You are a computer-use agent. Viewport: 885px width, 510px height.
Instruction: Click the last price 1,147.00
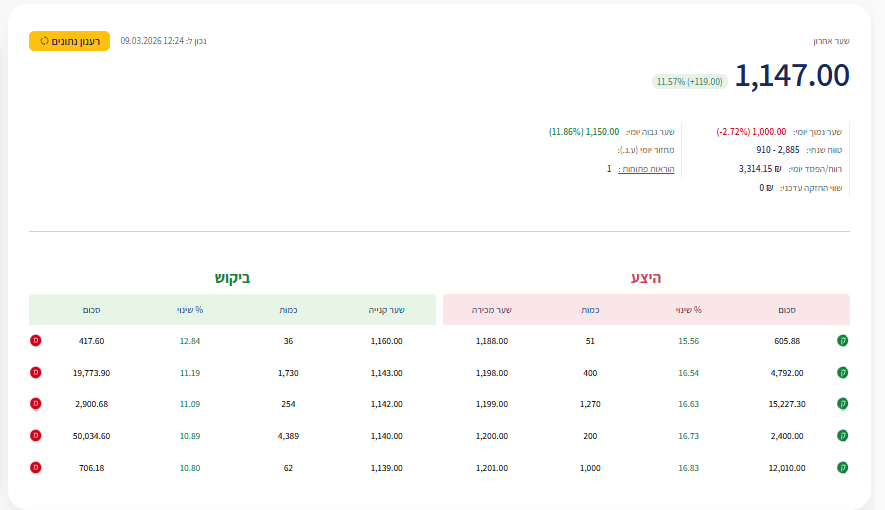coord(792,76)
